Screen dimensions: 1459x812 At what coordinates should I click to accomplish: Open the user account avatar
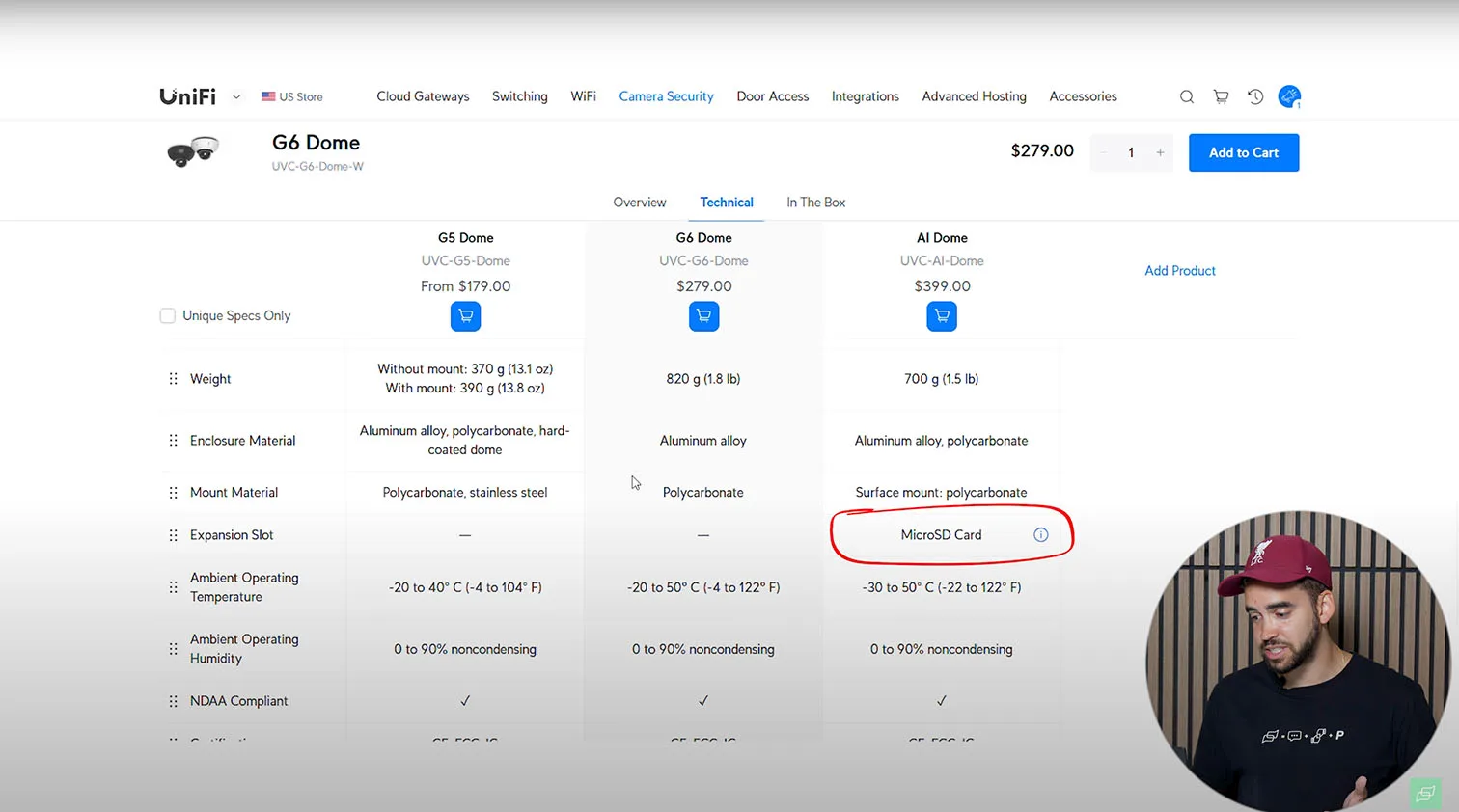point(1289,96)
